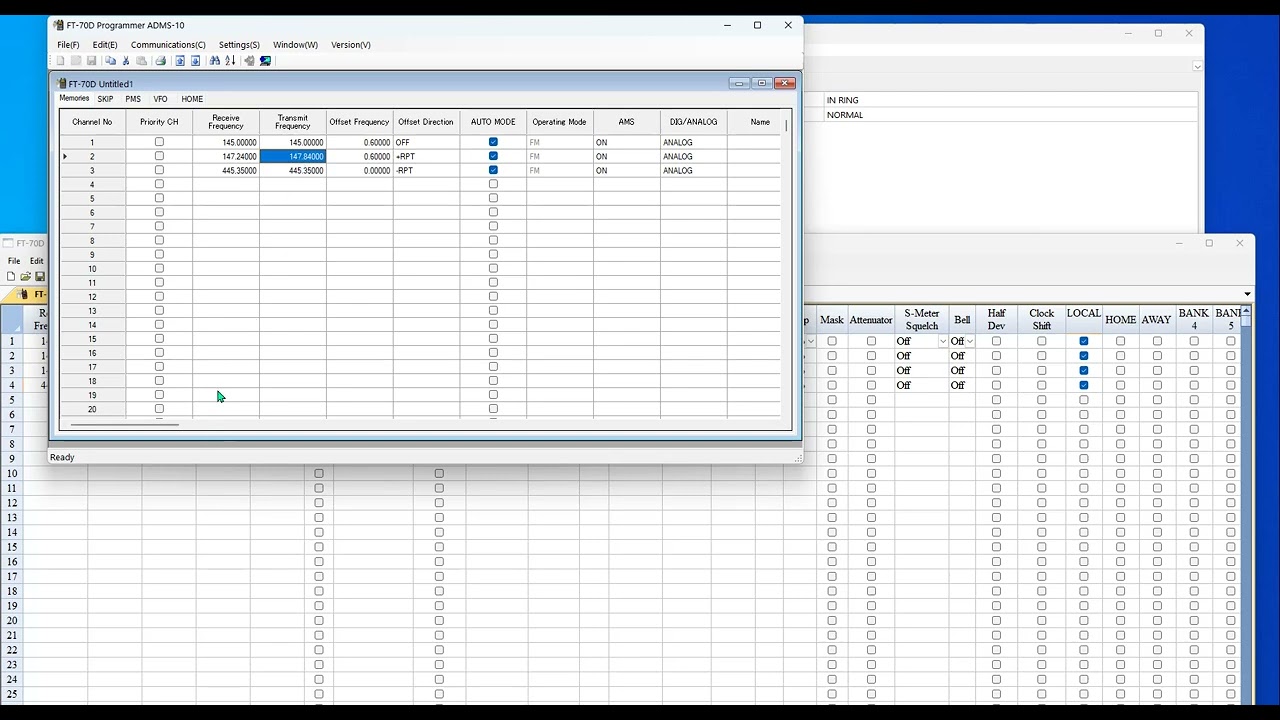
Task: Click the S-Meter Squelch column header
Action: (x=921, y=320)
